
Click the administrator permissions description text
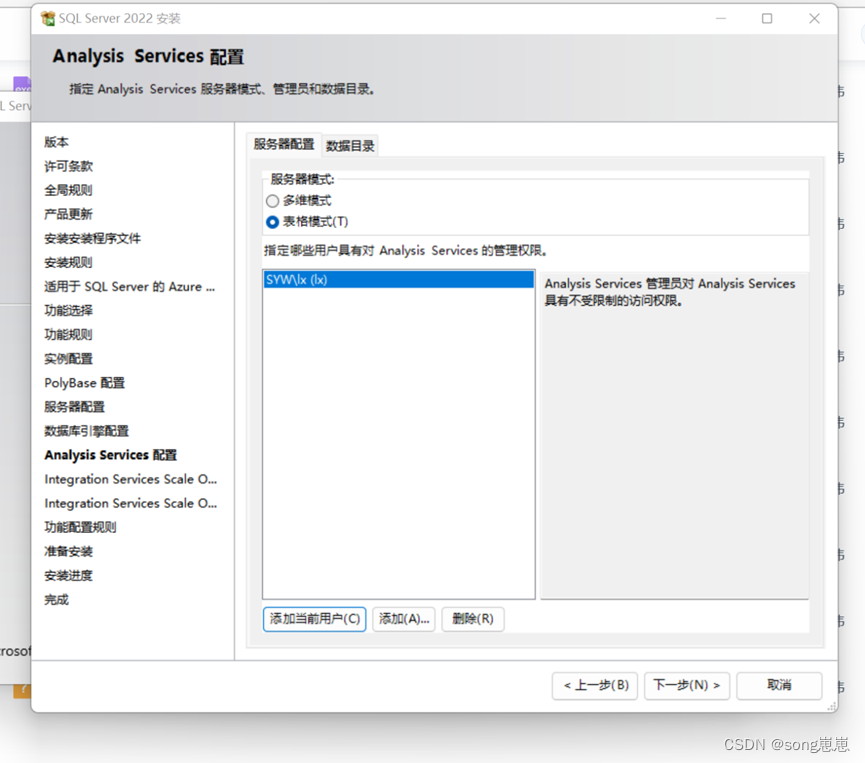[x=670, y=292]
